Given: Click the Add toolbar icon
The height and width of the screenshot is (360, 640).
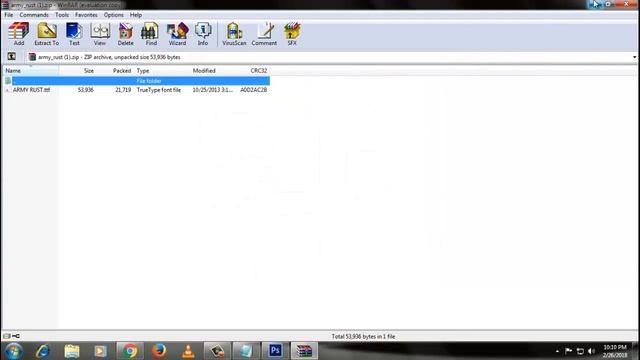Looking at the screenshot, I should (x=19, y=34).
